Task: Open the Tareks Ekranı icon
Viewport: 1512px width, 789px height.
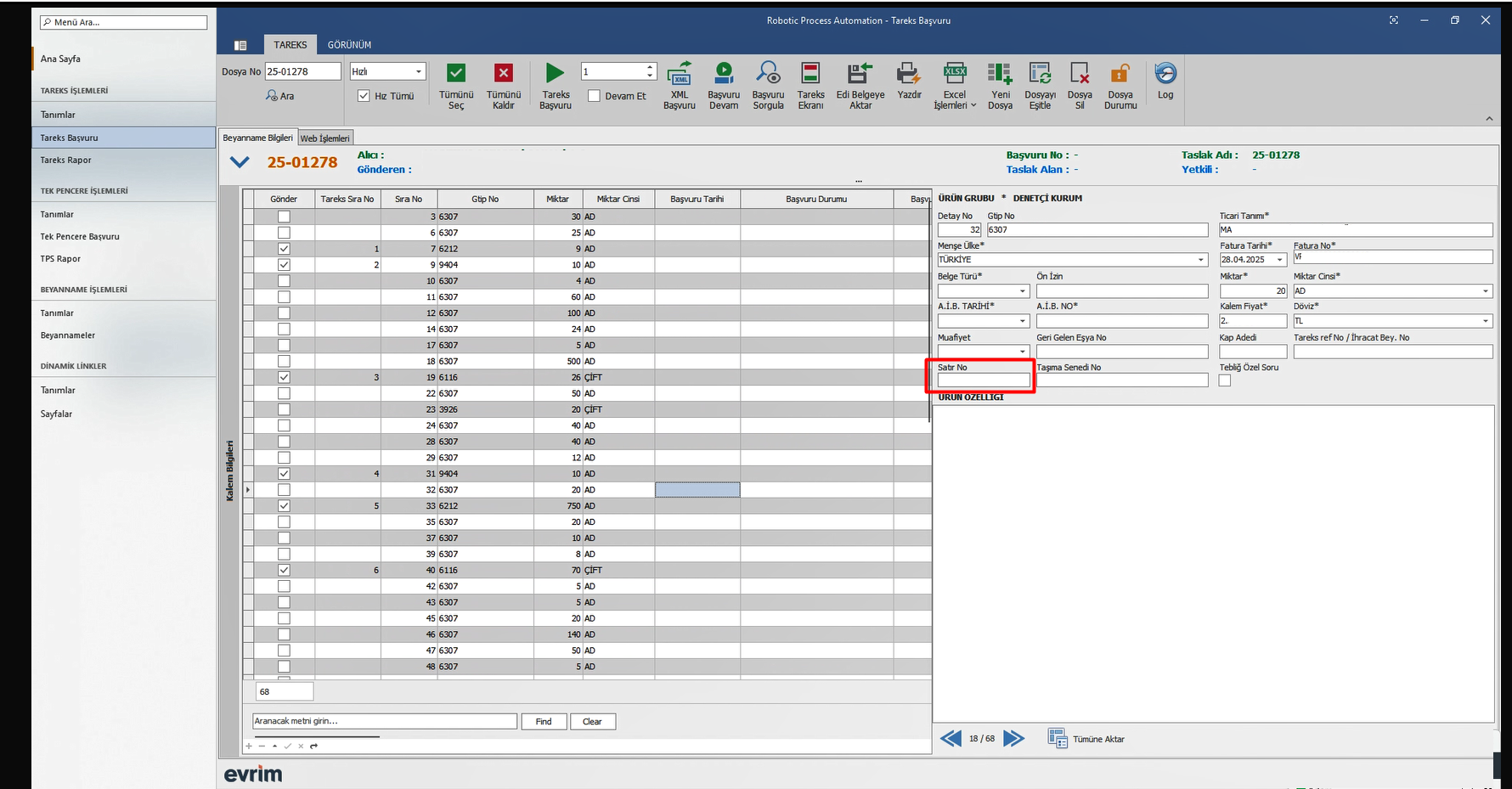Action: 810,73
